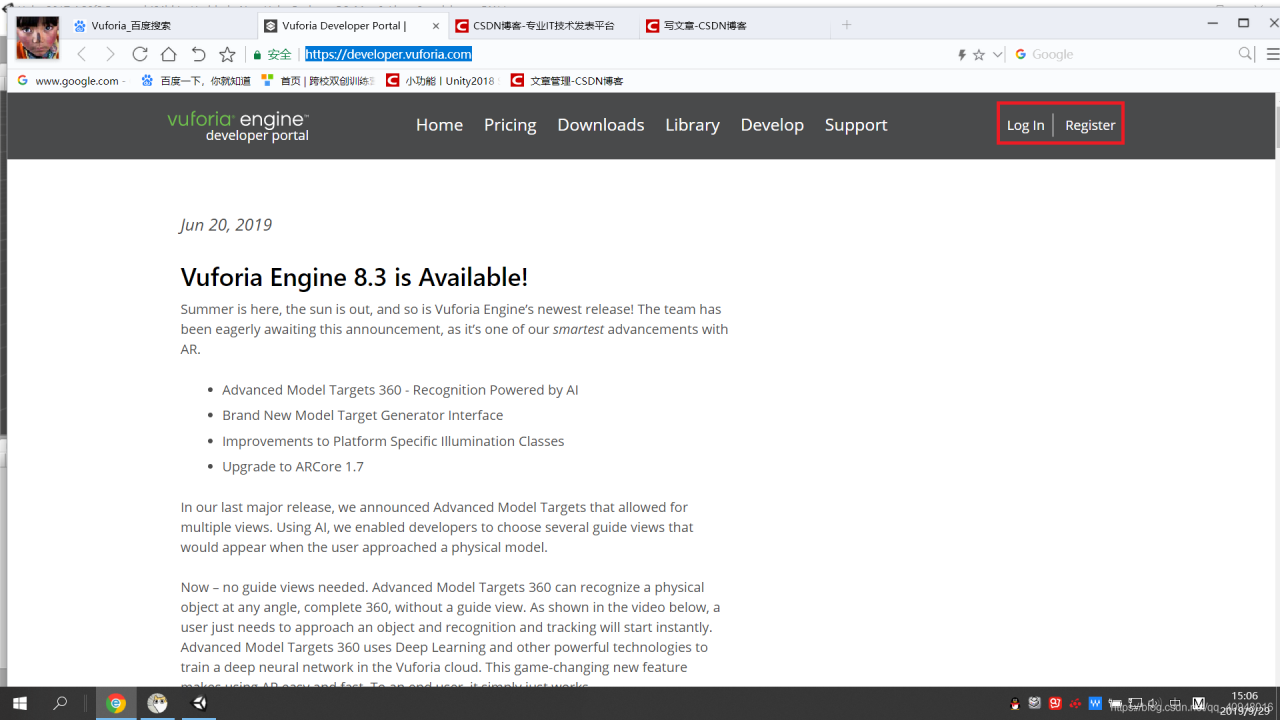Open Develop in Vuforia nav
This screenshot has width=1280, height=720.
[772, 125]
